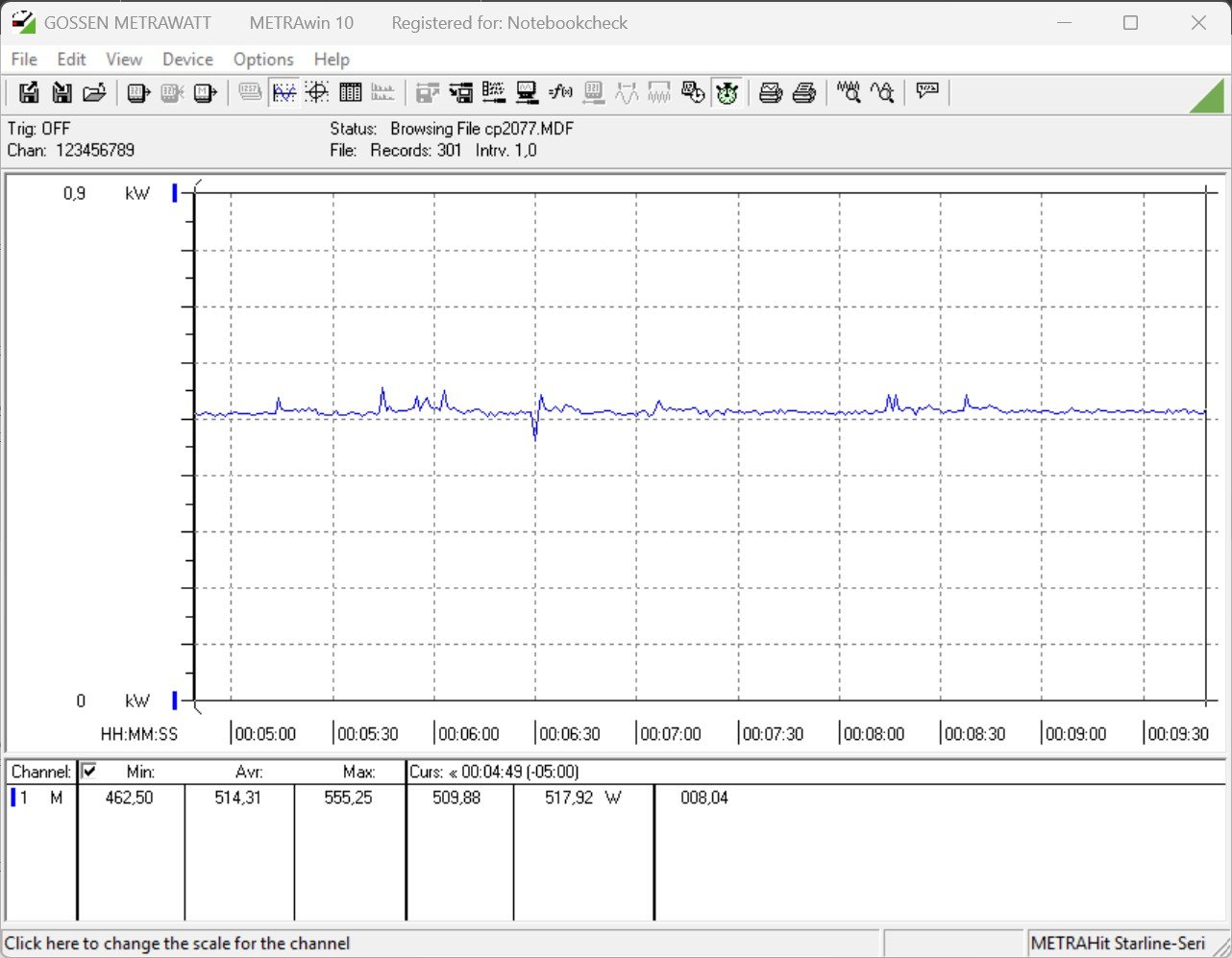
Task: Click the first floppy disk save icon
Action: coord(29,93)
